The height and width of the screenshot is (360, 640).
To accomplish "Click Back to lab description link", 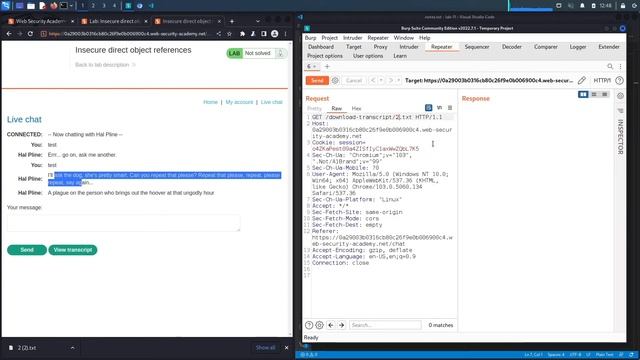I will click(x=105, y=65).
